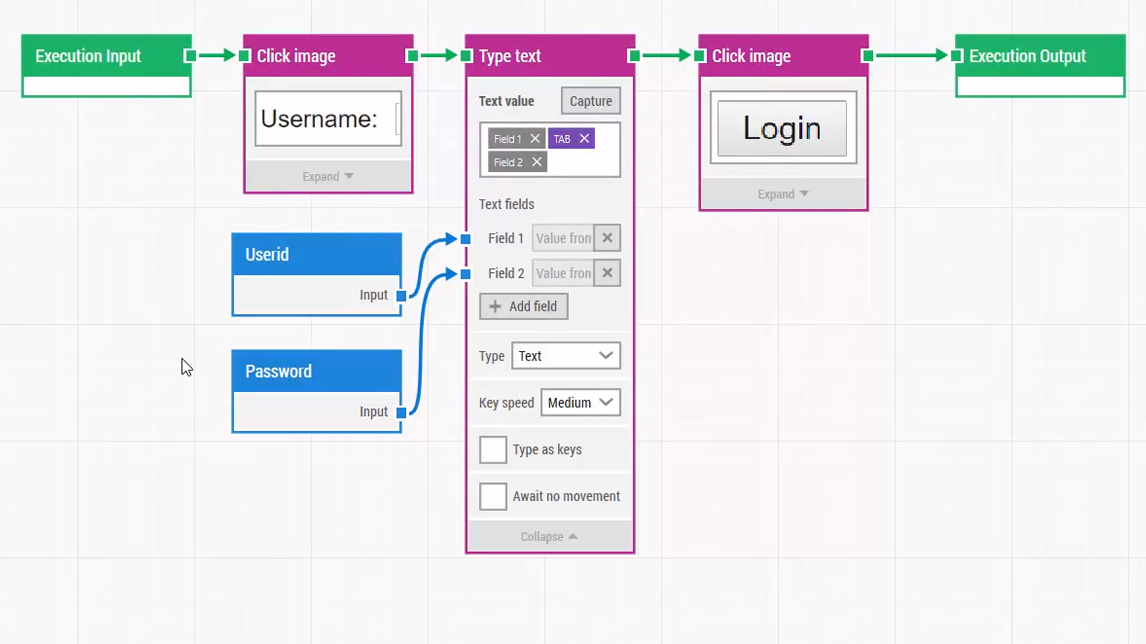Click the blue output port on the Password block
This screenshot has width=1146, height=644.
point(401,411)
